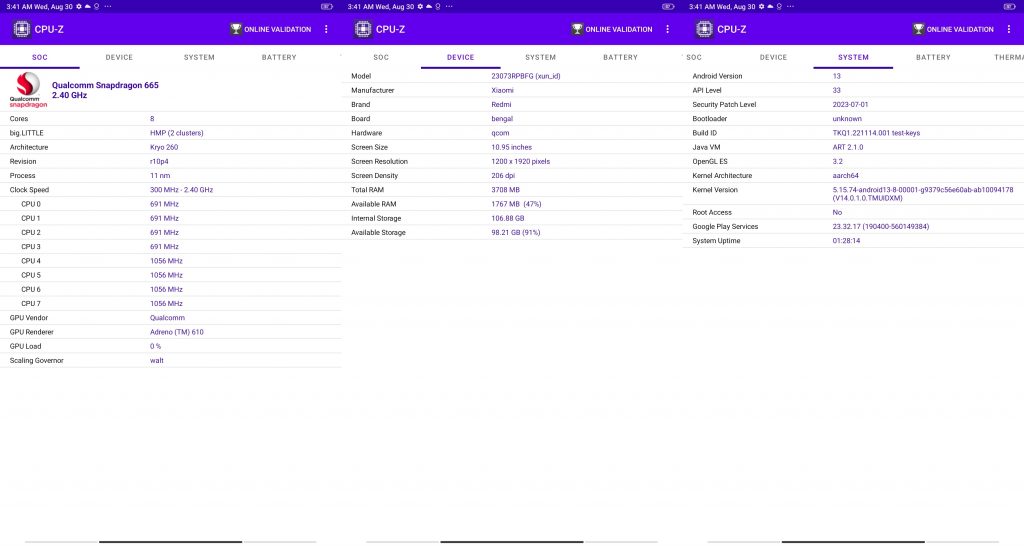Tap the status bar gear icon above the SOC screen
This screenshot has height=546, width=1024.
tap(79, 7)
